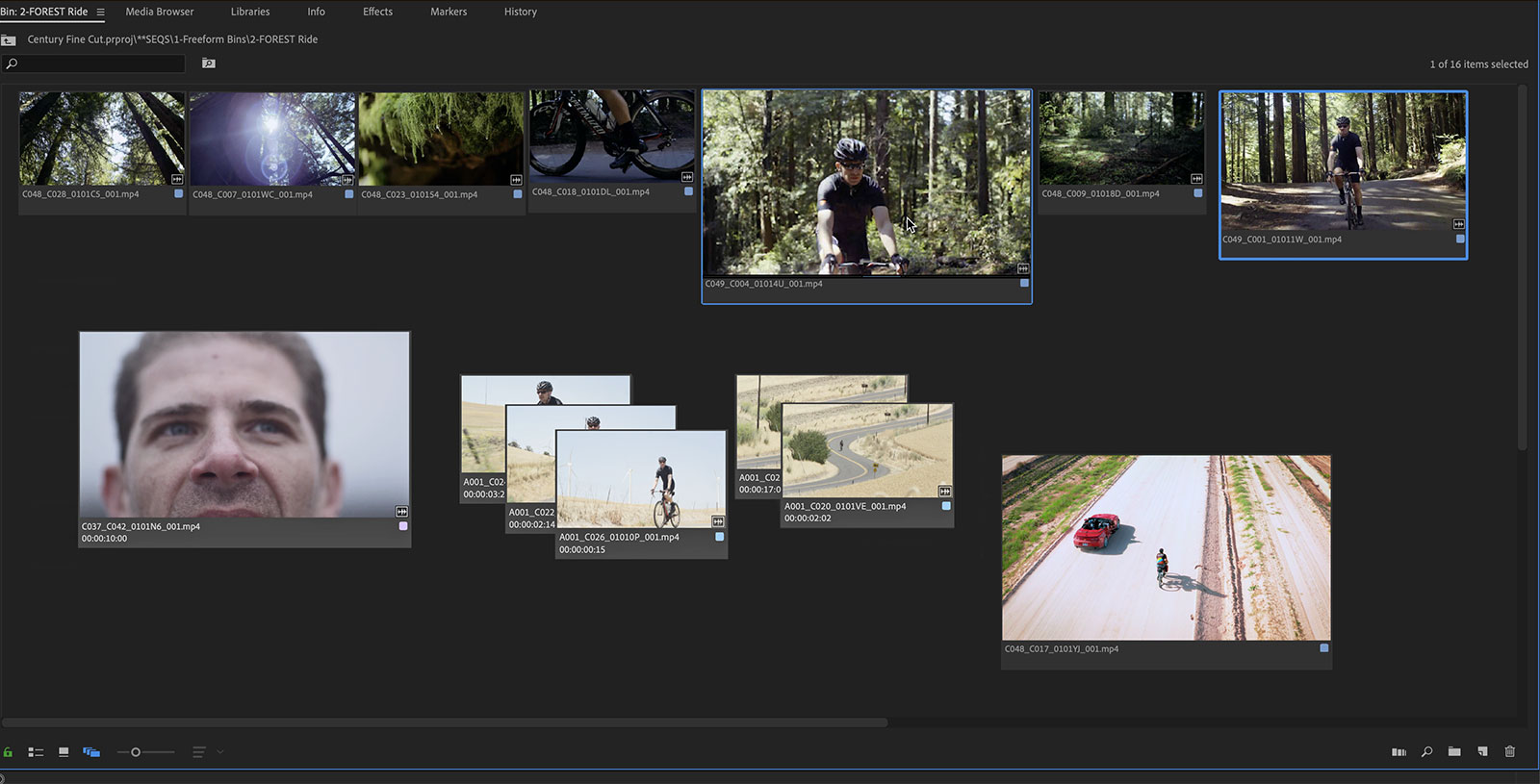This screenshot has height=784, width=1540.
Task: Click the Find magnifier icon at bottom right
Action: tap(1426, 752)
